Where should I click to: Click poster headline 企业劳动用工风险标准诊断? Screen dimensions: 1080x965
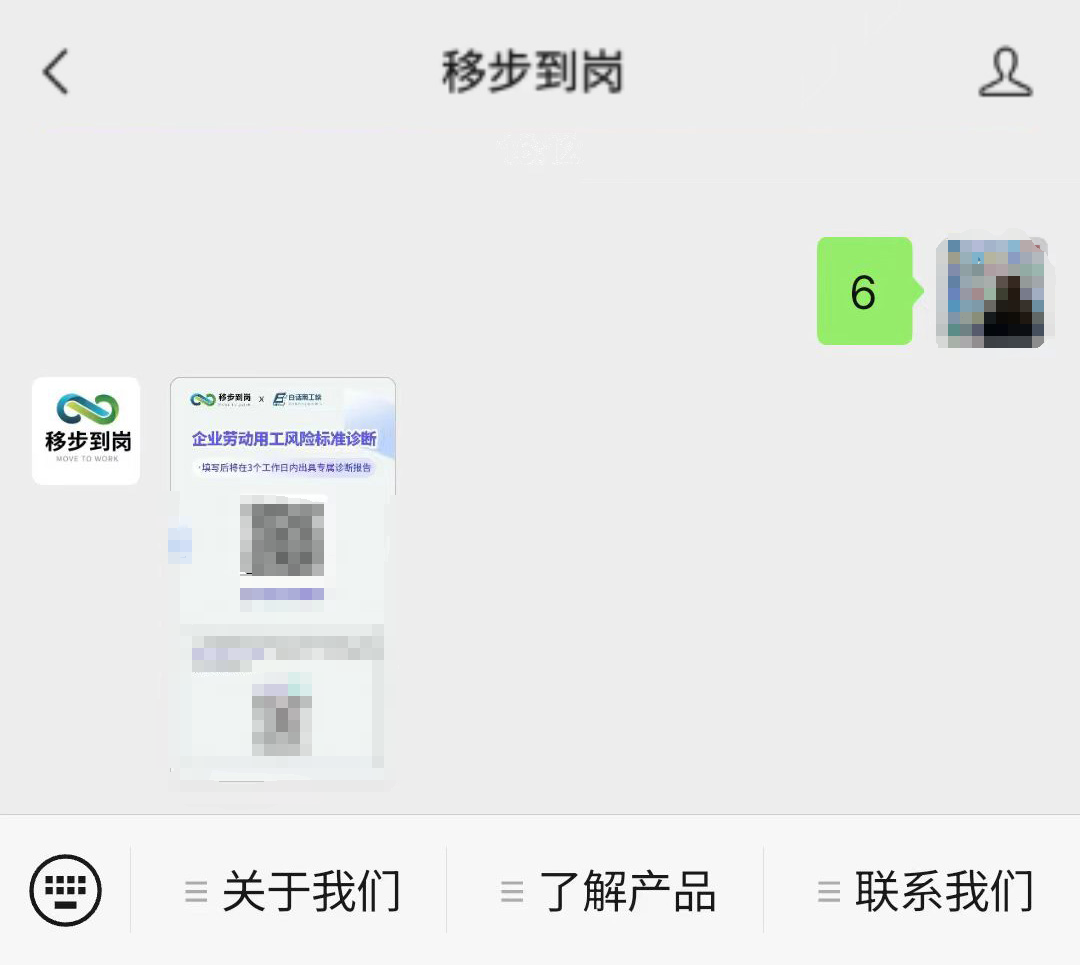point(284,439)
